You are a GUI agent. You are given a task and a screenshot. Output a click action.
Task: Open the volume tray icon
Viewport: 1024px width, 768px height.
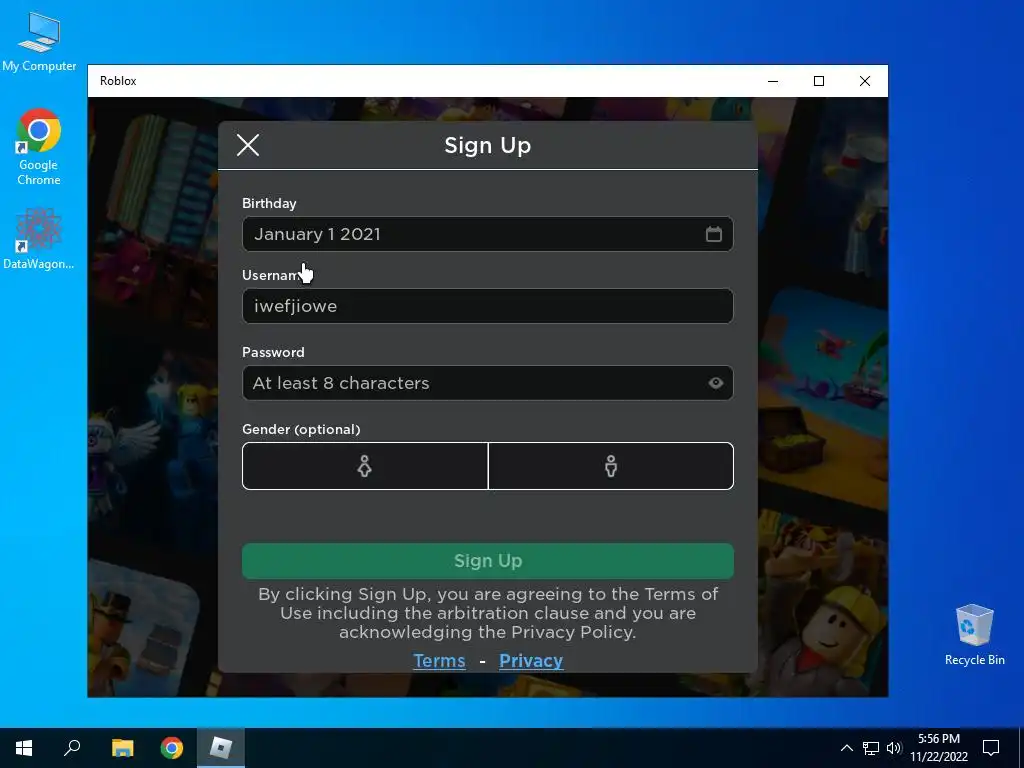[x=894, y=748]
